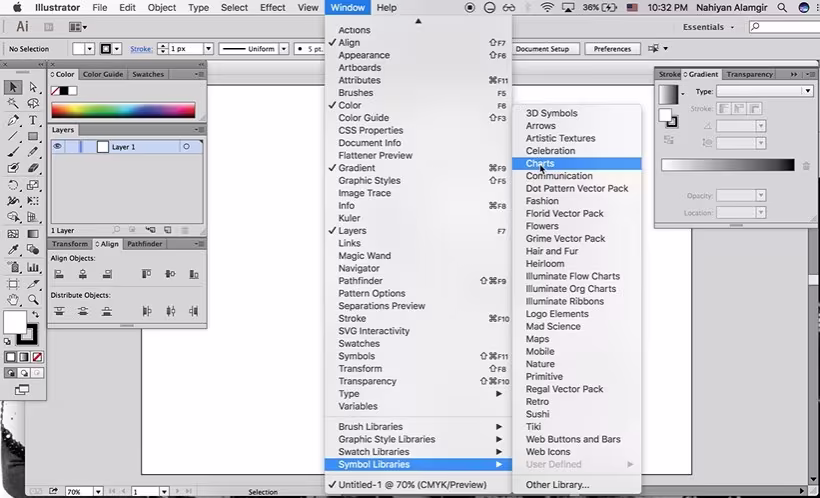The height and width of the screenshot is (498, 820).
Task: Click the gradient slider bar
Action: click(727, 165)
